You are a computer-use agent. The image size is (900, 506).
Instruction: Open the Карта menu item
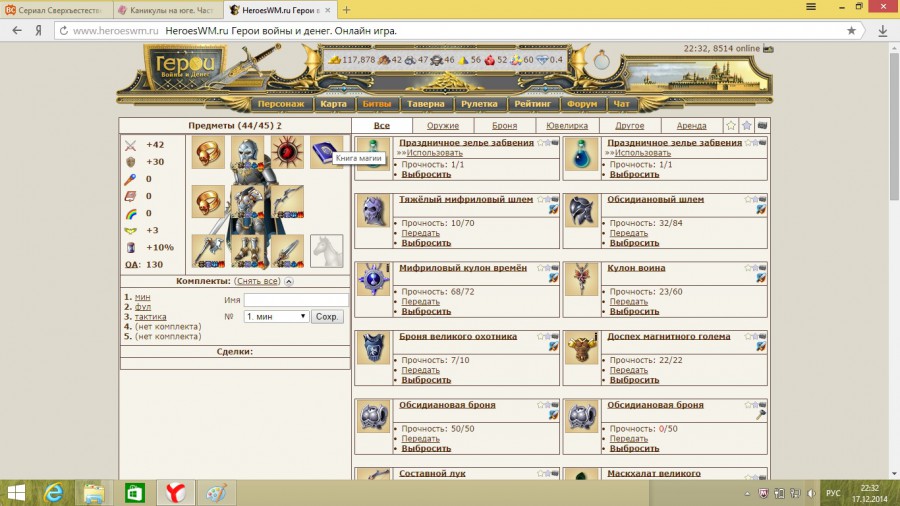point(333,104)
